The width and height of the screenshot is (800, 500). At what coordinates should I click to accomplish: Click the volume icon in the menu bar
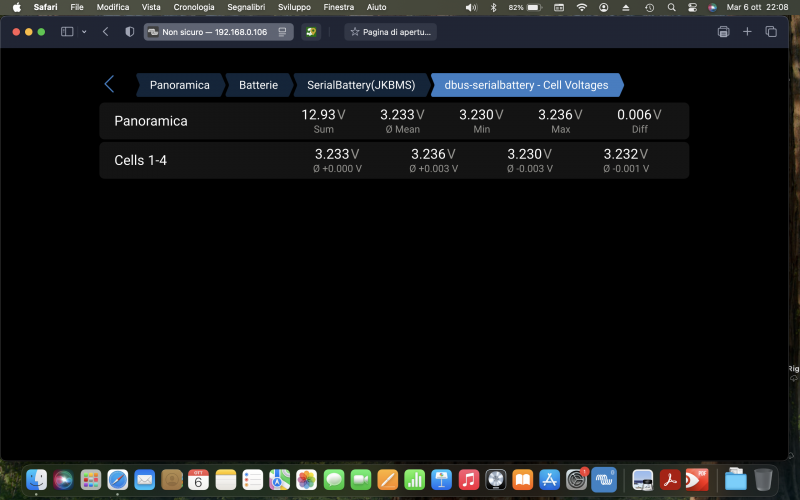tap(471, 7)
